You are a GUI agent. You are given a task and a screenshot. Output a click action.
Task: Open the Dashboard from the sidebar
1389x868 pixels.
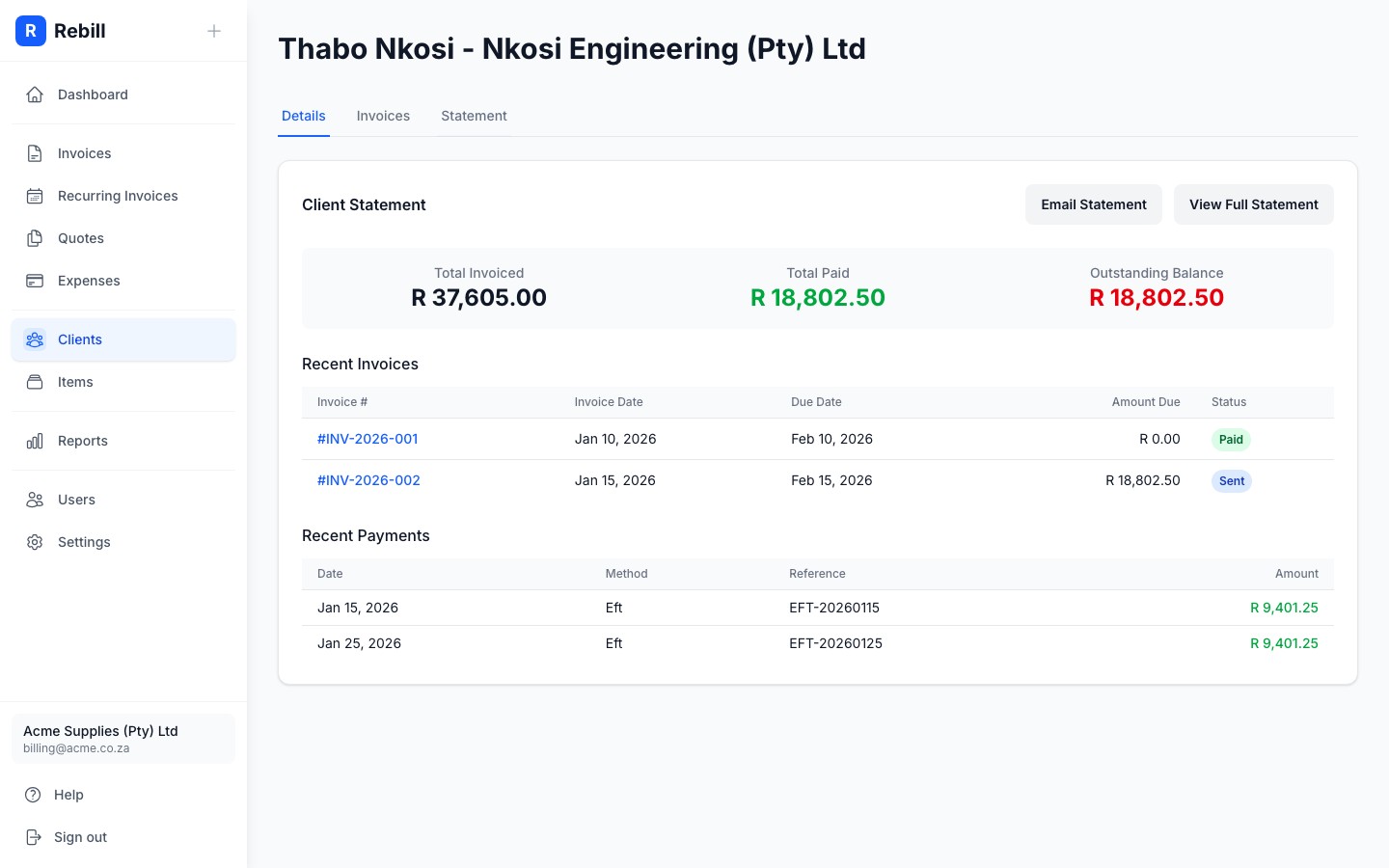coord(93,95)
